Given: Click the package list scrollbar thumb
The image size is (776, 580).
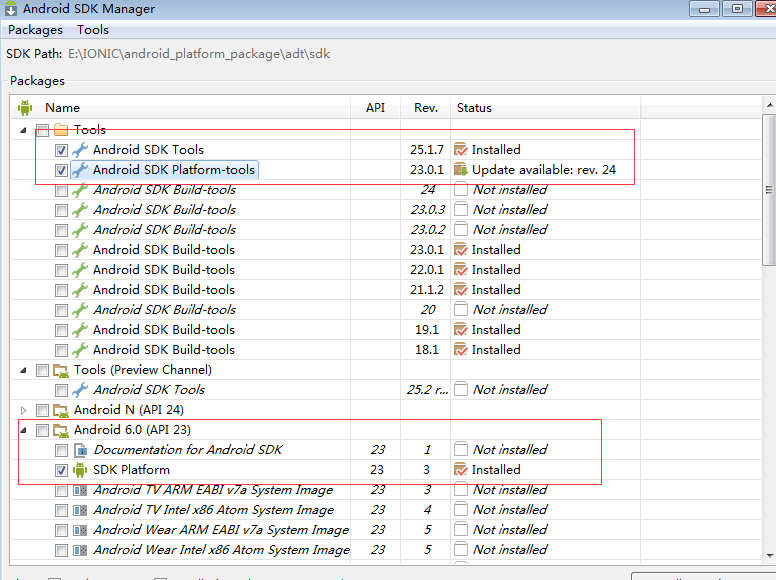Looking at the screenshot, I should (x=770, y=190).
